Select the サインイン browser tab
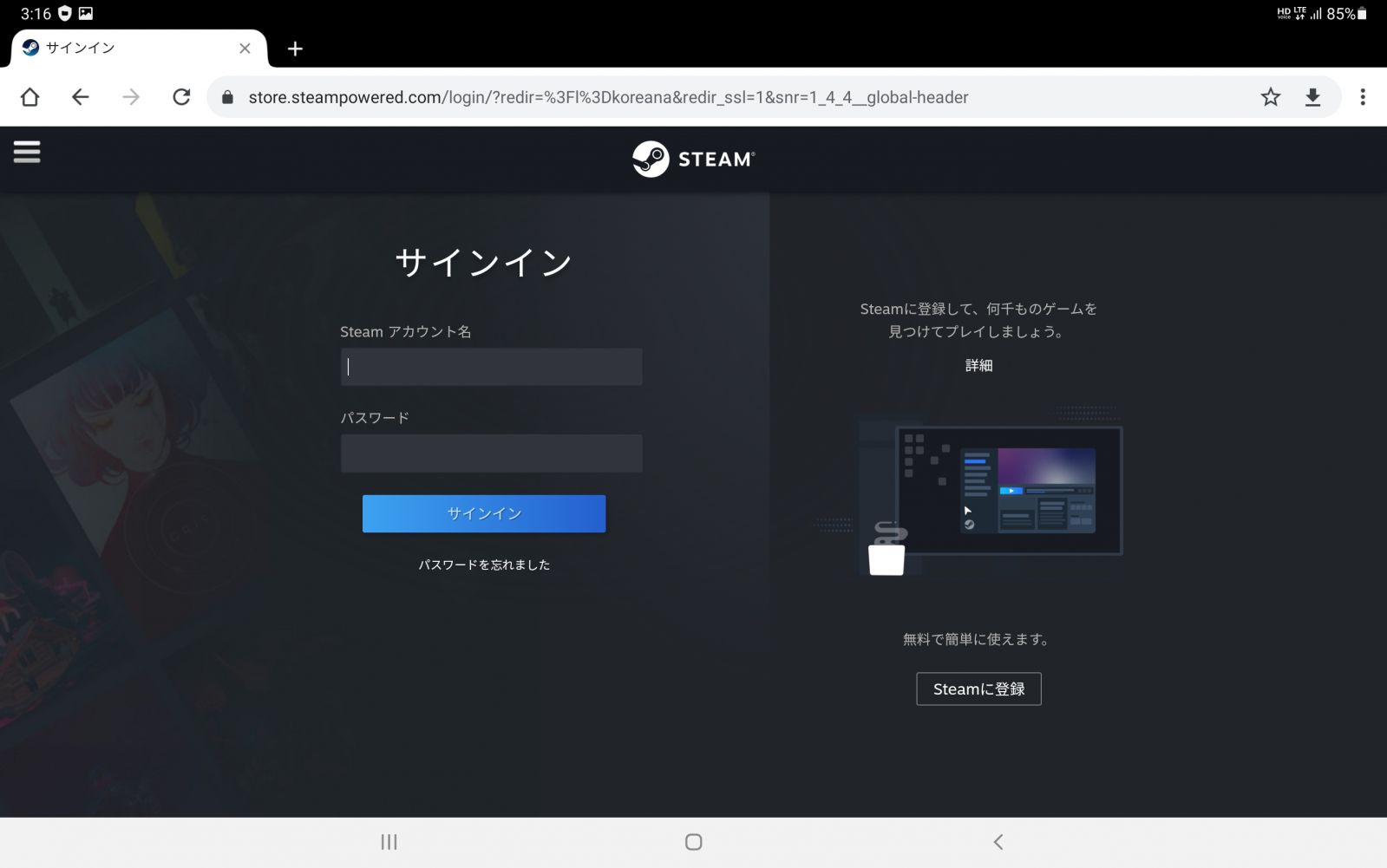This screenshot has width=1387, height=868. (139, 49)
